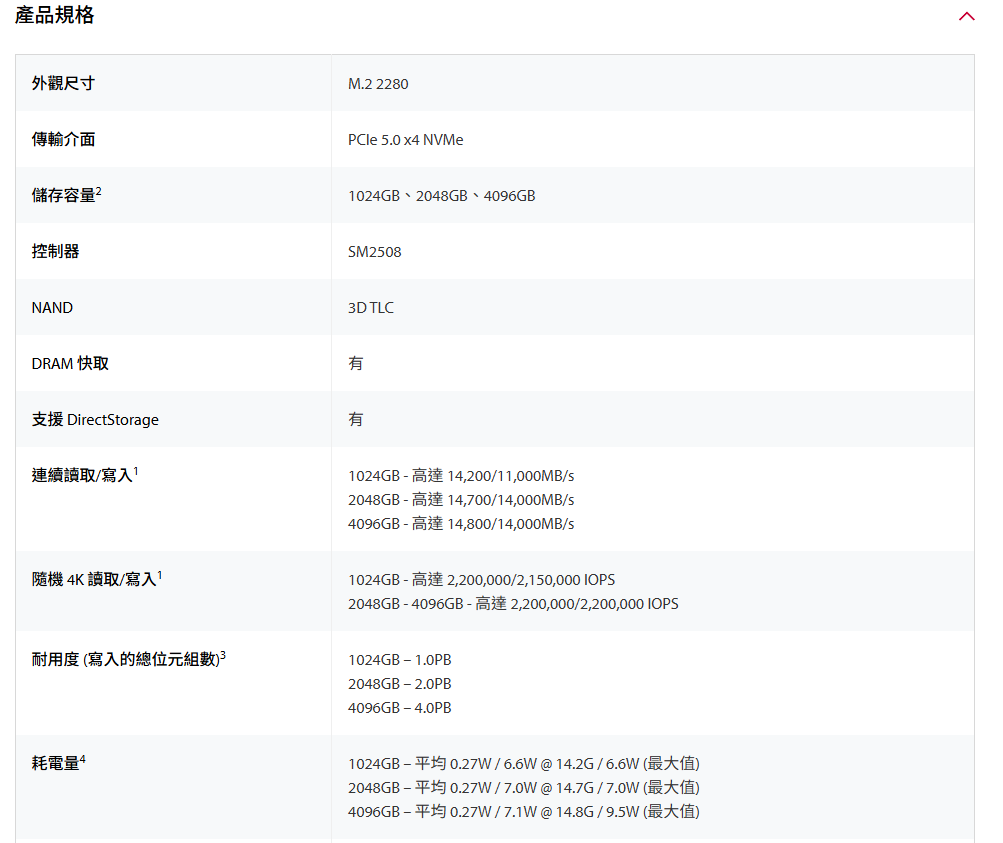Select the 2048GB power consumption line
Viewport: 1003px width, 843px height.
(523, 788)
